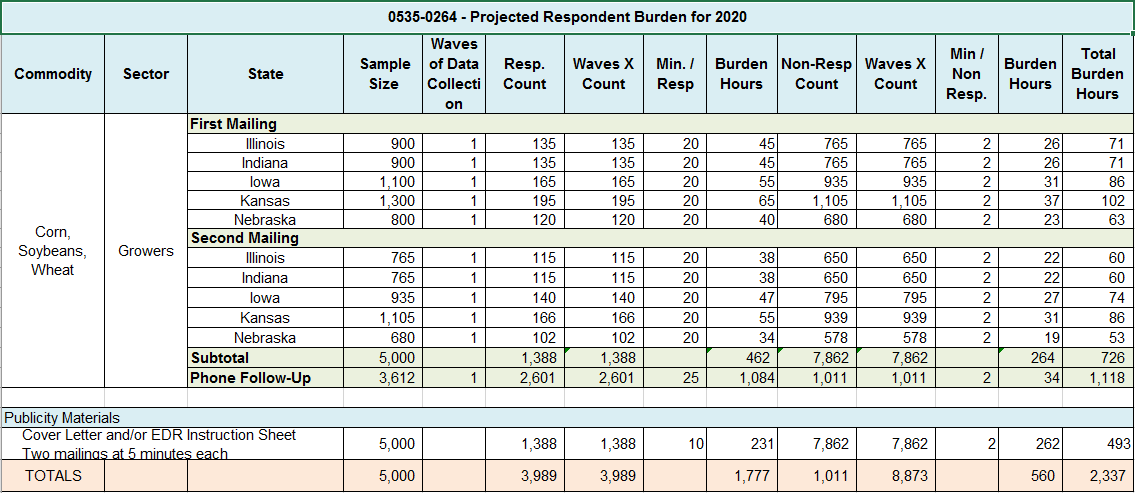
Task: Click publicity burden hours '231'
Action: pyautogui.click(x=742, y=444)
